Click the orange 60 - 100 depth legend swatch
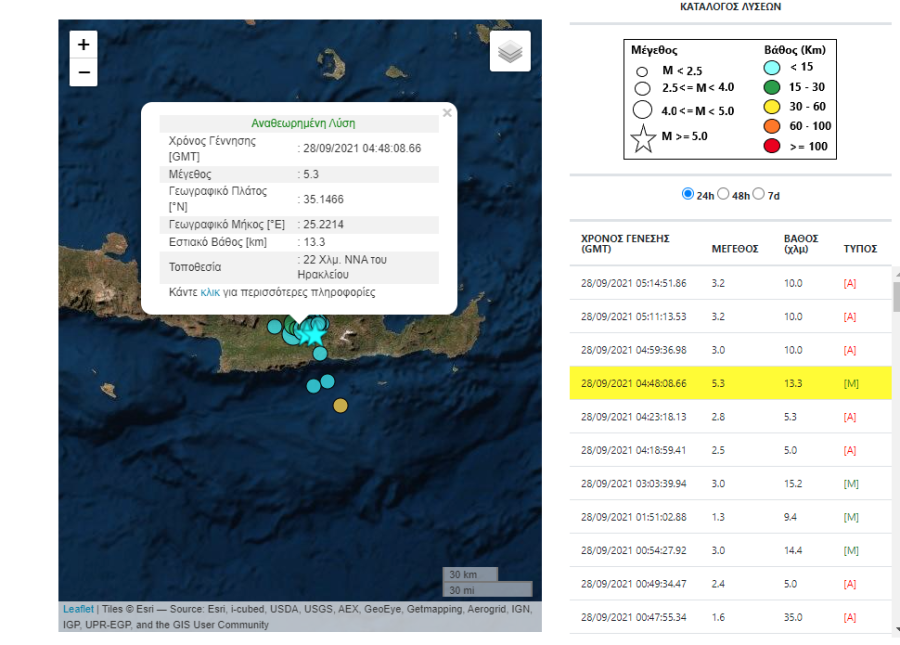900x645 pixels. pyautogui.click(x=771, y=126)
